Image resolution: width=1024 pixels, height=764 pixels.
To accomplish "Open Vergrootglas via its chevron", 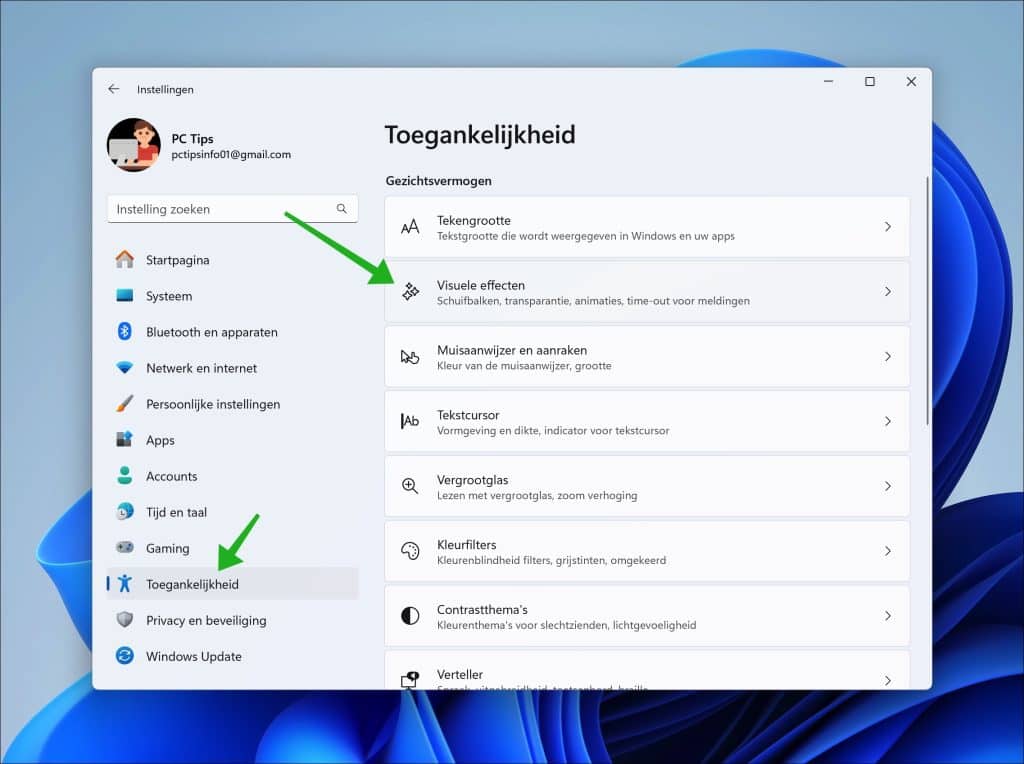I will [888, 486].
